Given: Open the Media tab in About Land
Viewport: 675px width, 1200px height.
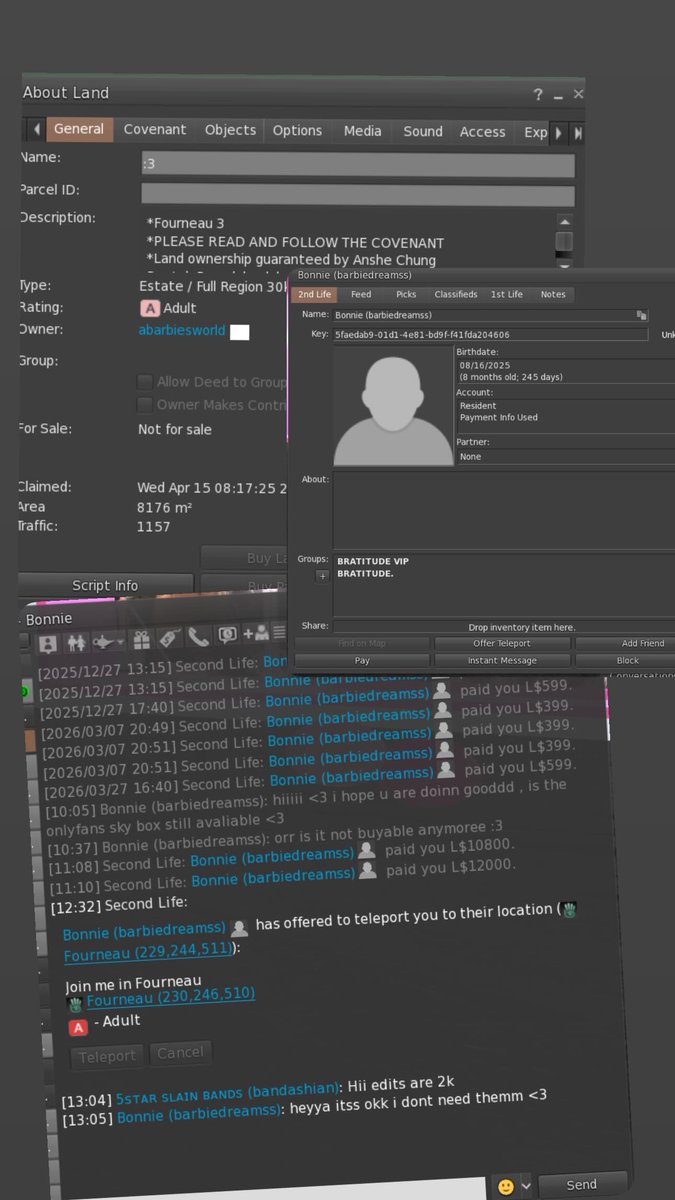Looking at the screenshot, I should click(x=362, y=131).
